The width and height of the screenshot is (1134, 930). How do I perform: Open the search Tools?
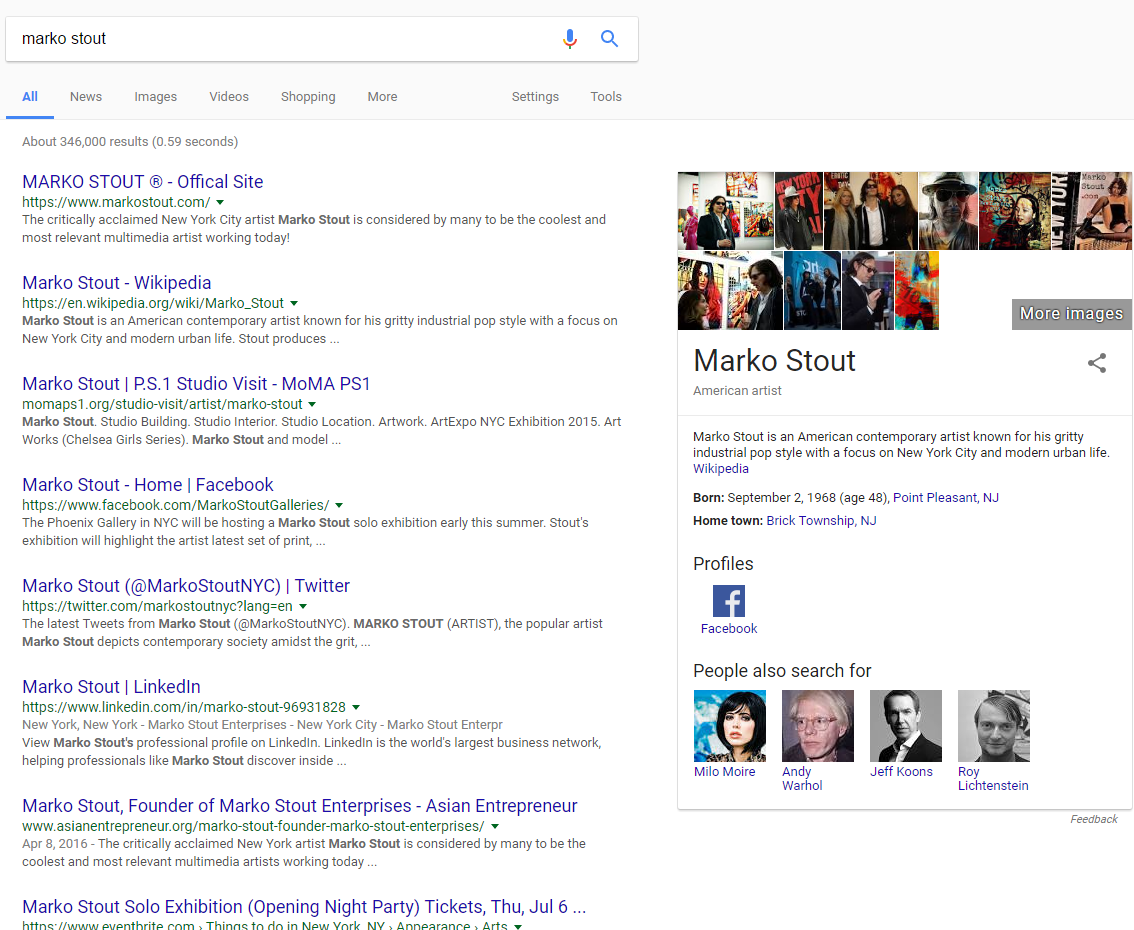(606, 96)
